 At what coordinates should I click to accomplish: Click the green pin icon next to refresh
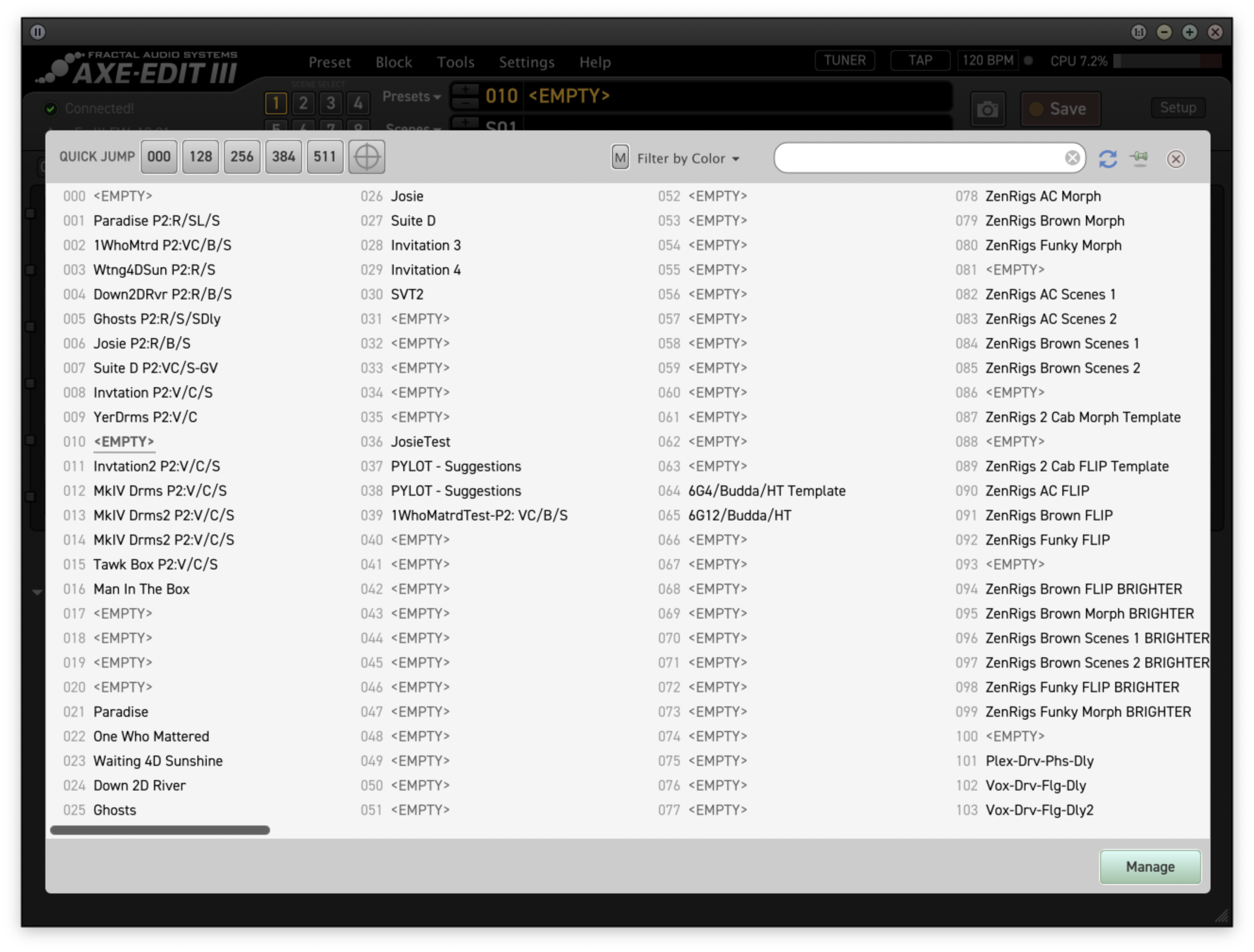pos(1138,158)
